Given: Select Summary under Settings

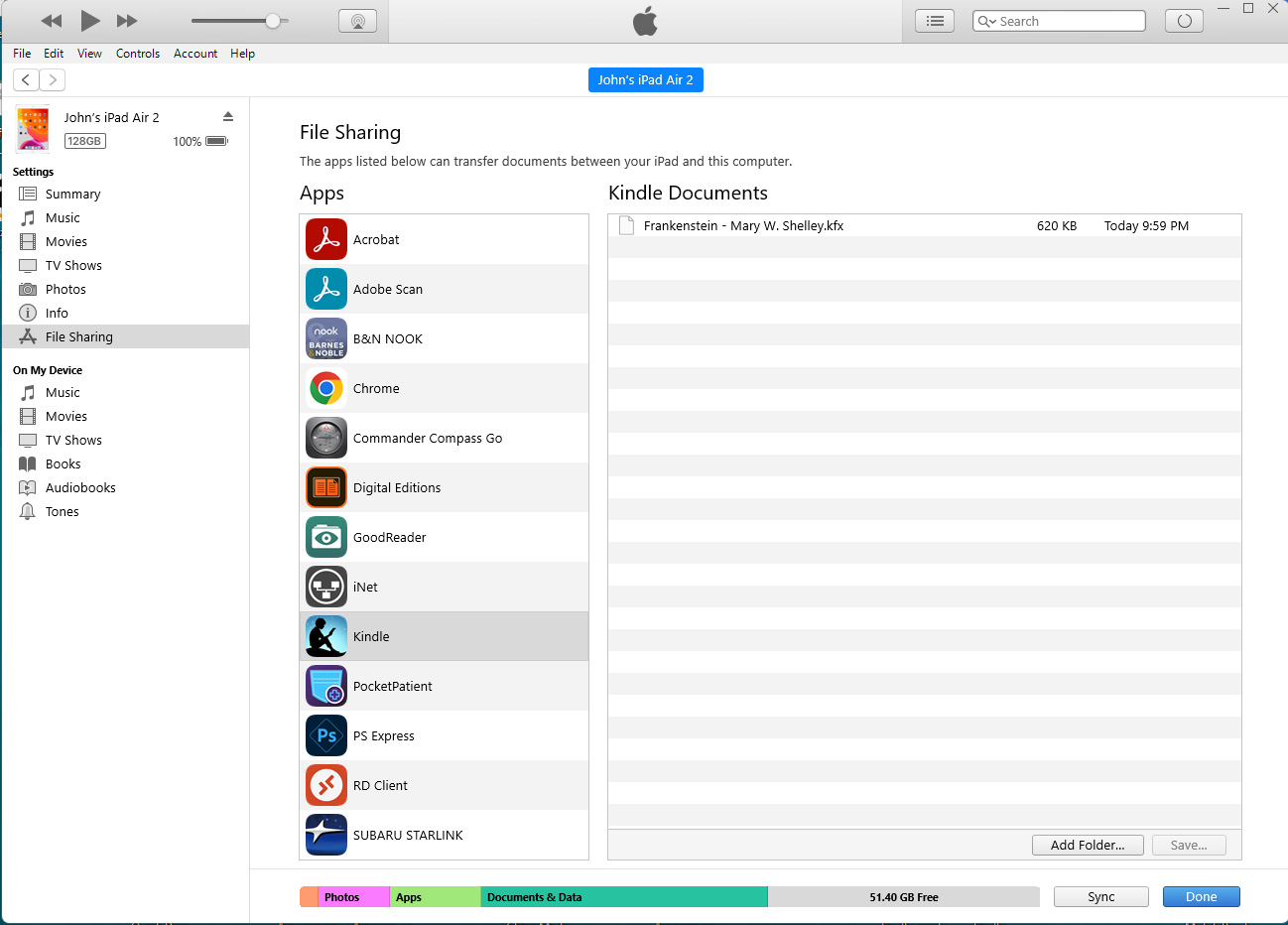Looking at the screenshot, I should click(x=125, y=194).
